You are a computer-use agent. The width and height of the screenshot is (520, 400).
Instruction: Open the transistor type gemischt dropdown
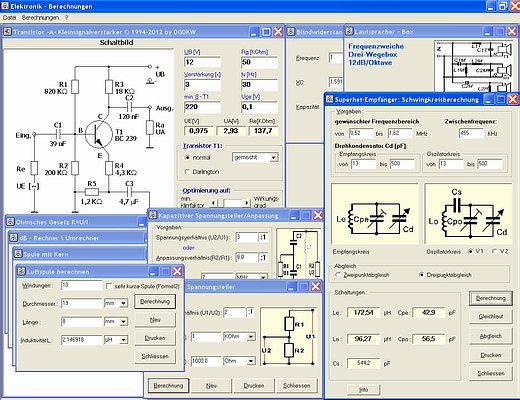pyautogui.click(x=273, y=157)
